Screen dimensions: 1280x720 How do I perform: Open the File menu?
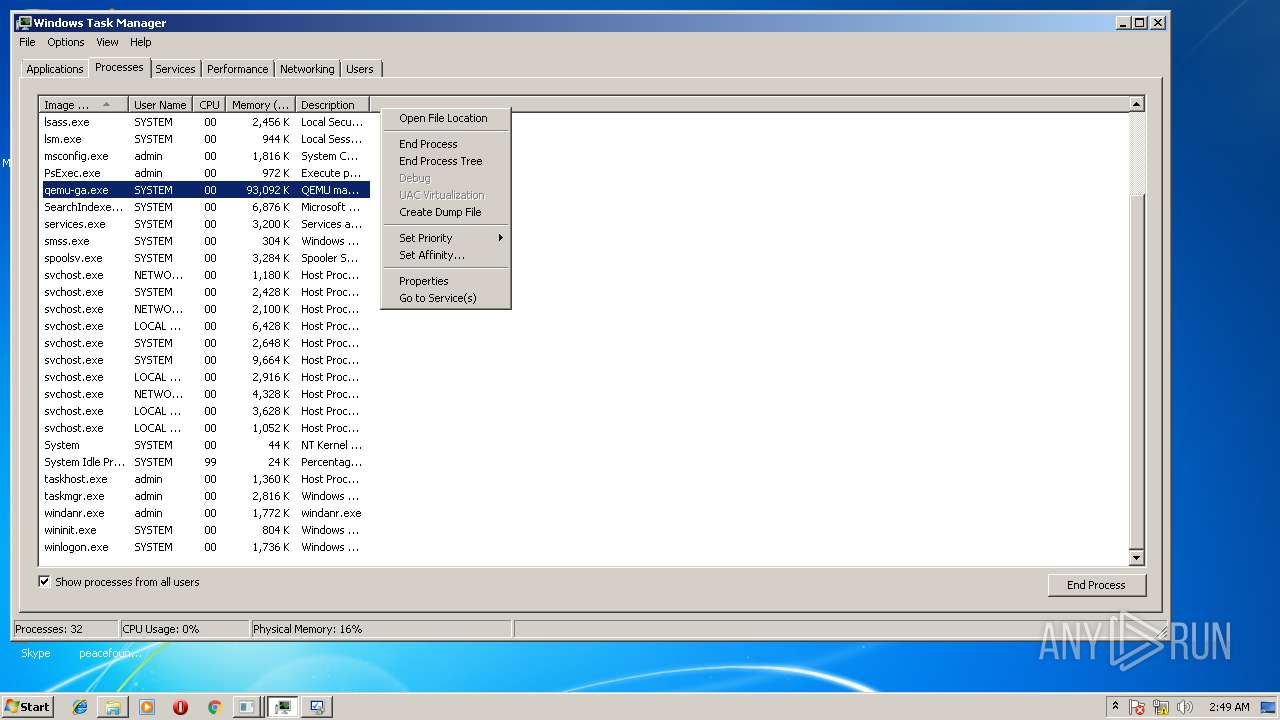pos(27,42)
